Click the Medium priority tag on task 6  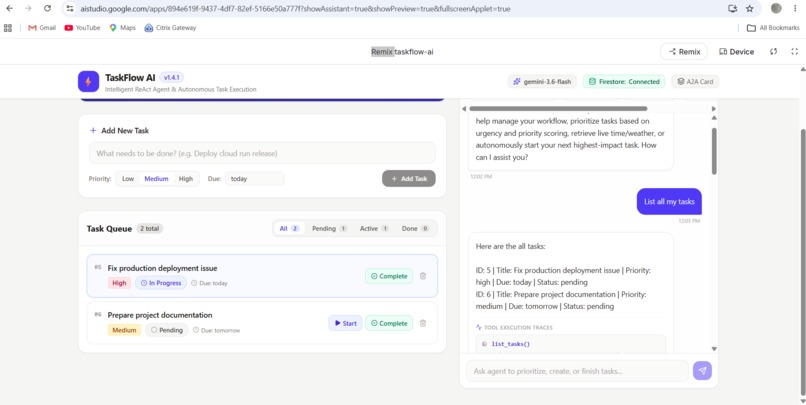coord(124,330)
